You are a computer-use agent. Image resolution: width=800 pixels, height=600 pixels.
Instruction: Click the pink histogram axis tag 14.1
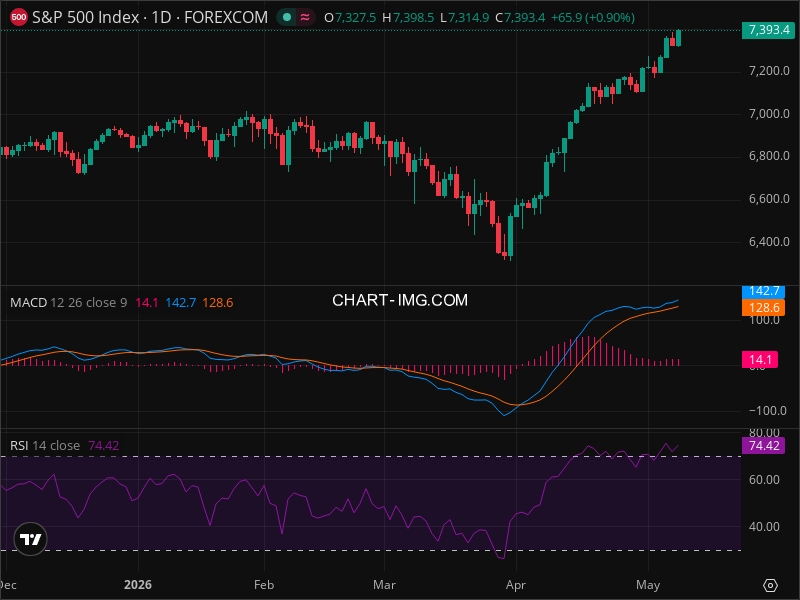click(760, 360)
